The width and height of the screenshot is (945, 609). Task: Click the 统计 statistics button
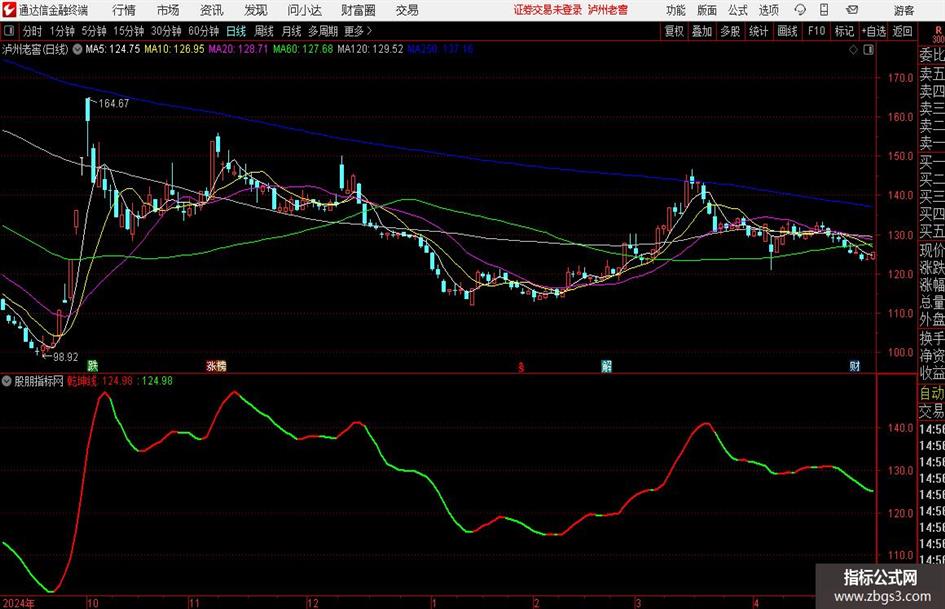758,31
